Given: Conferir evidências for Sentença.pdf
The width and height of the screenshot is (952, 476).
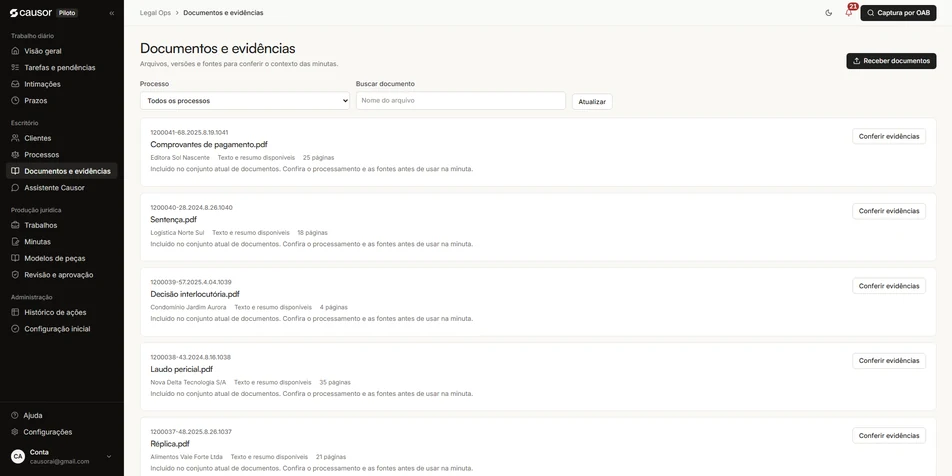Looking at the screenshot, I should tap(889, 211).
